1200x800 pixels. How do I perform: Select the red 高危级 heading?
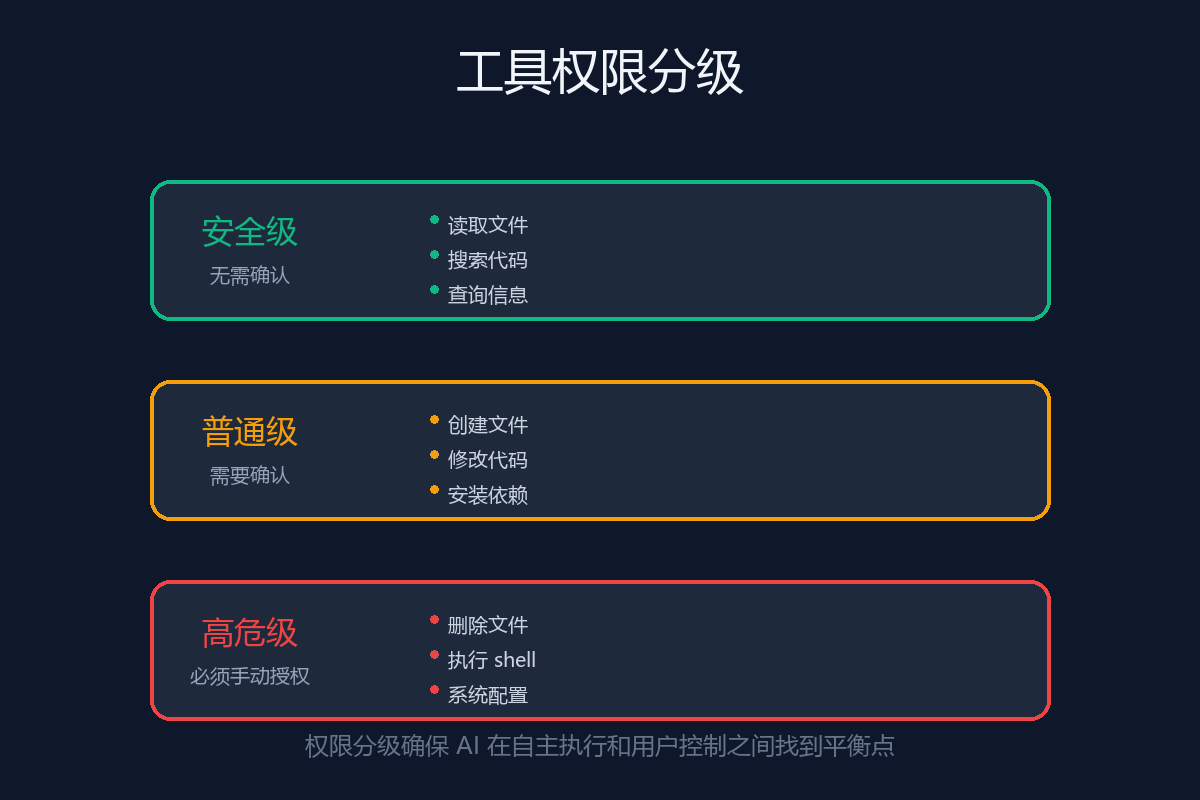[x=250, y=632]
